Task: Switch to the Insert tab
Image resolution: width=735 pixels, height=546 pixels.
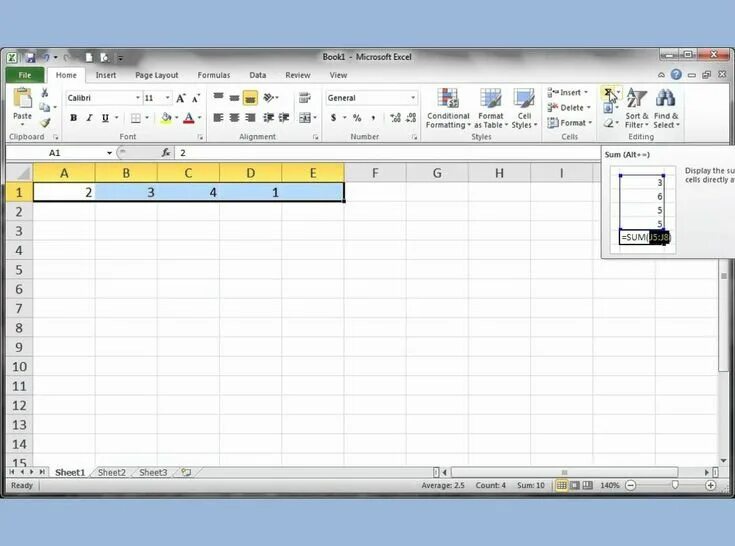Action: pos(106,75)
